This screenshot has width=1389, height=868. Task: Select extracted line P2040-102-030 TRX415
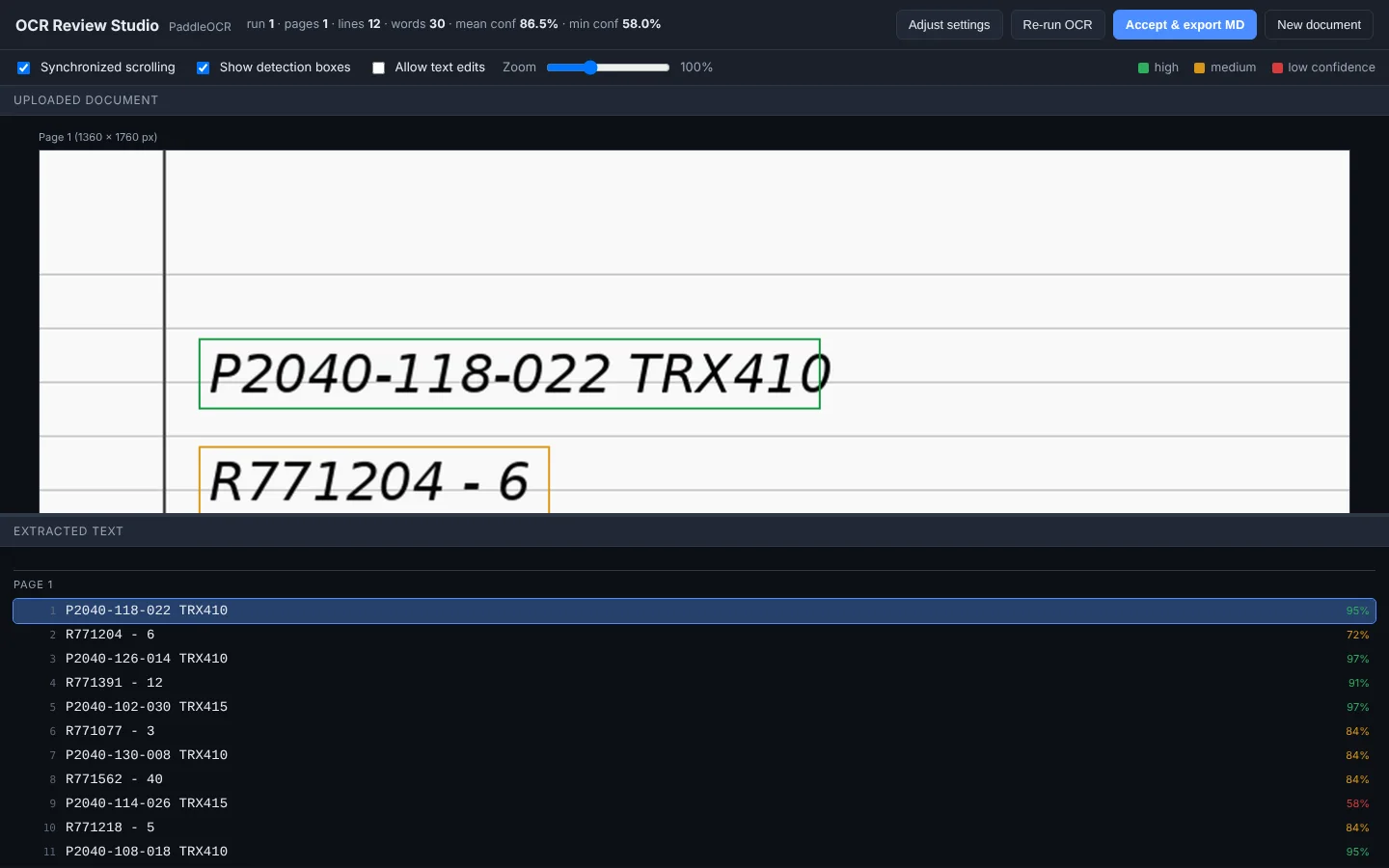(694, 707)
